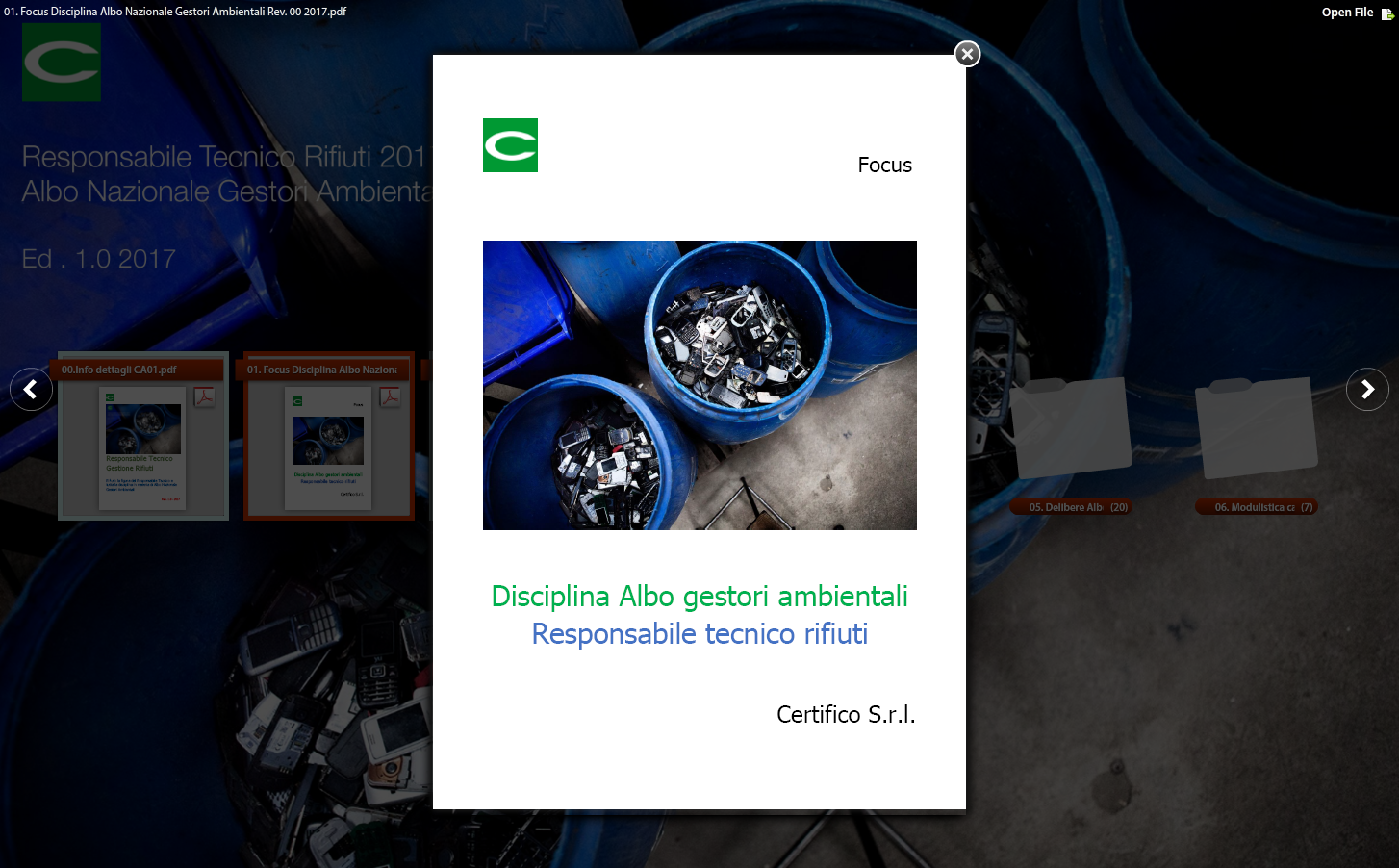Click the green document icon beside Open File
Viewport: 1399px width, 868px height.
tap(1386, 13)
